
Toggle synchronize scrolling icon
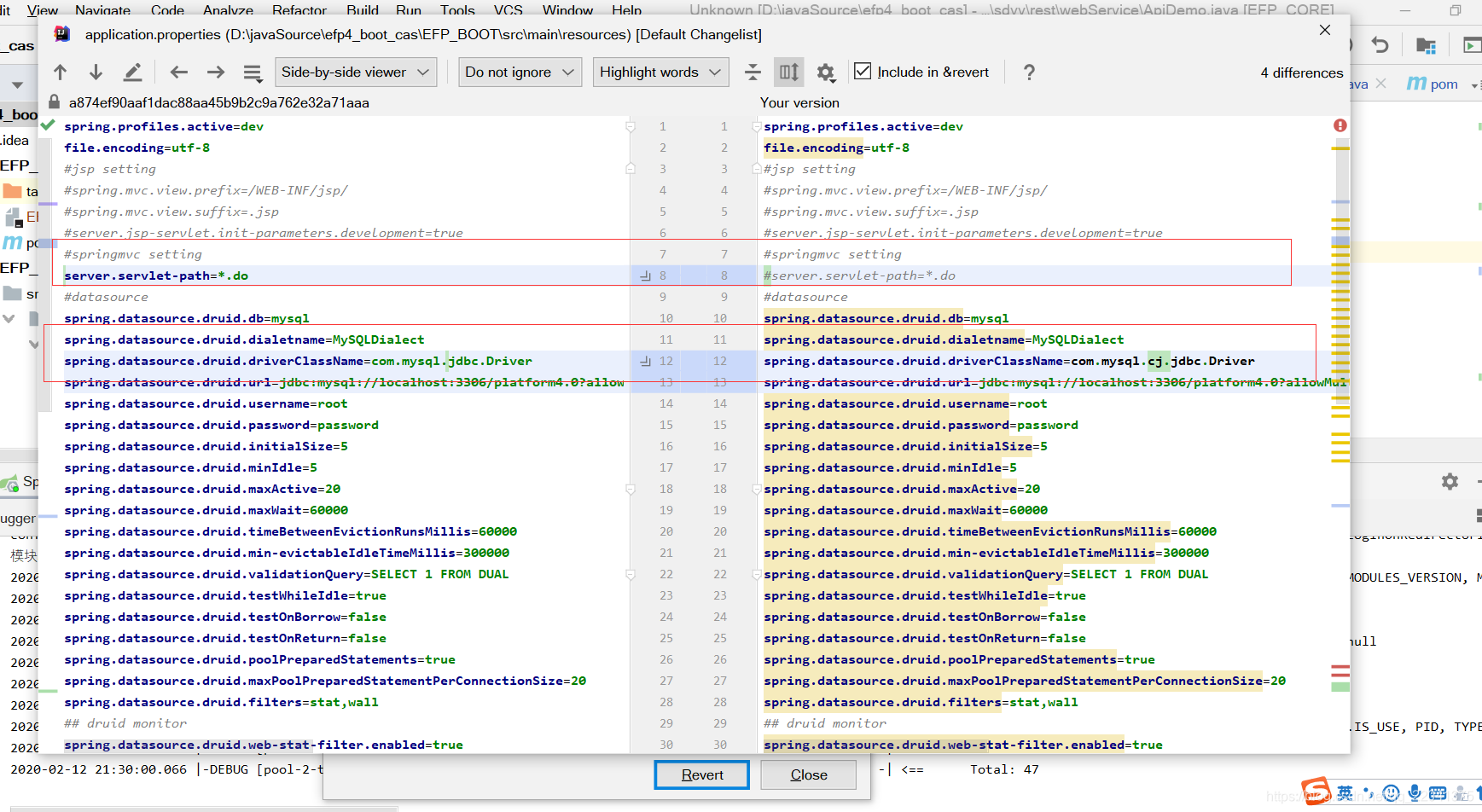(789, 72)
